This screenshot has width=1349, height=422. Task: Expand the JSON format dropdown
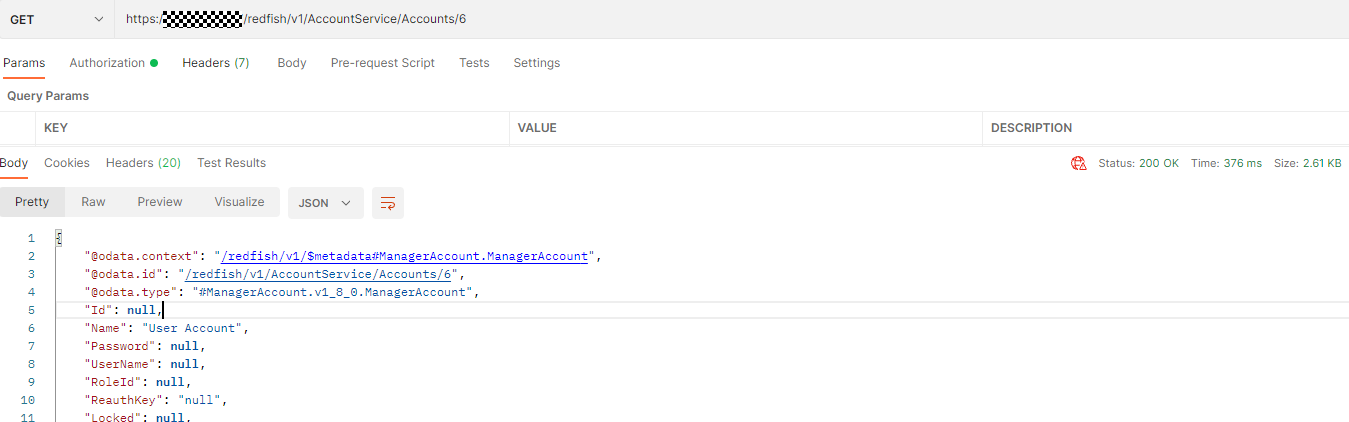(x=325, y=203)
